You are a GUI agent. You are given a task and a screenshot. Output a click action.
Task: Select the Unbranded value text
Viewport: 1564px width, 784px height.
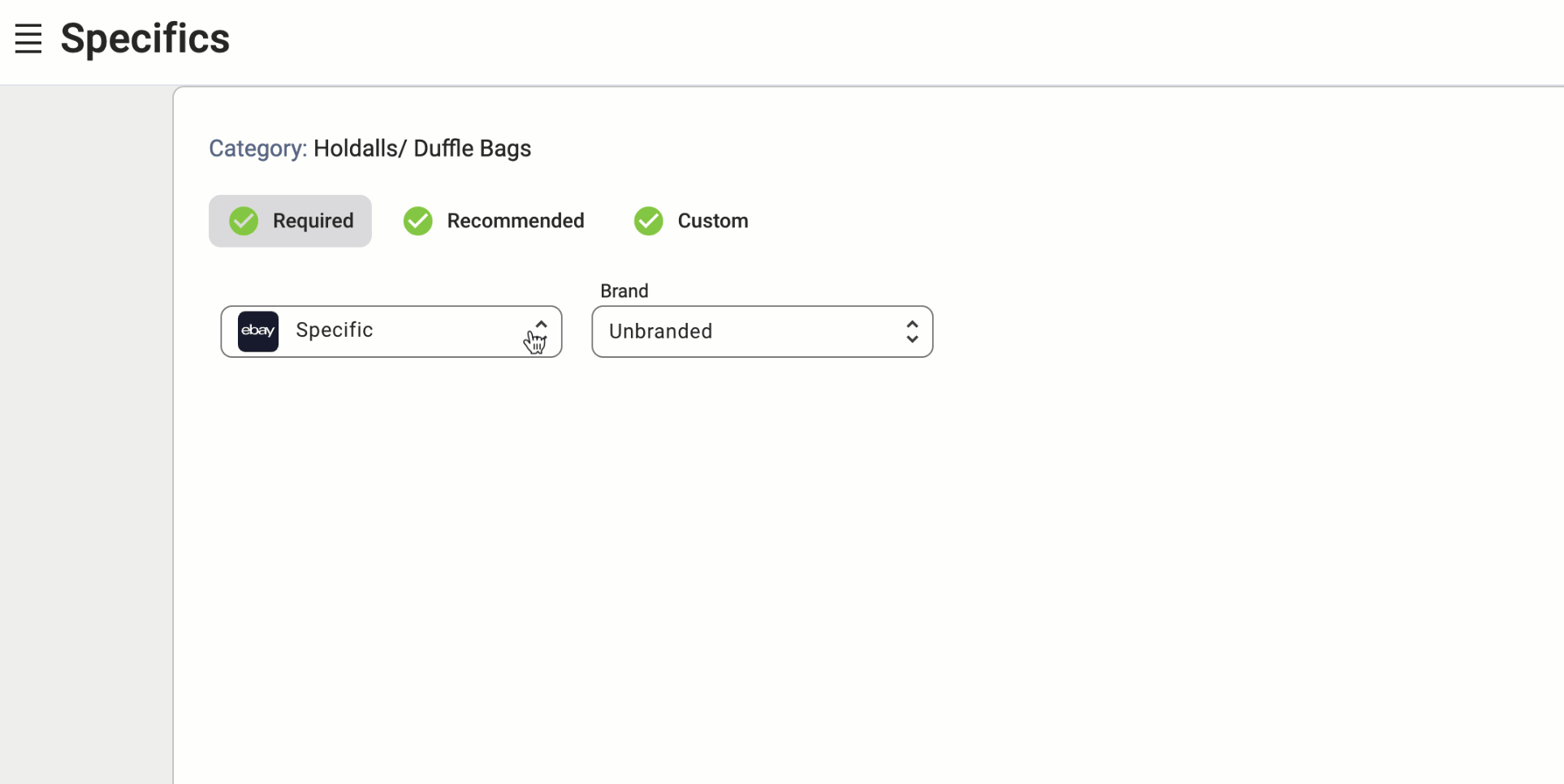coord(660,331)
